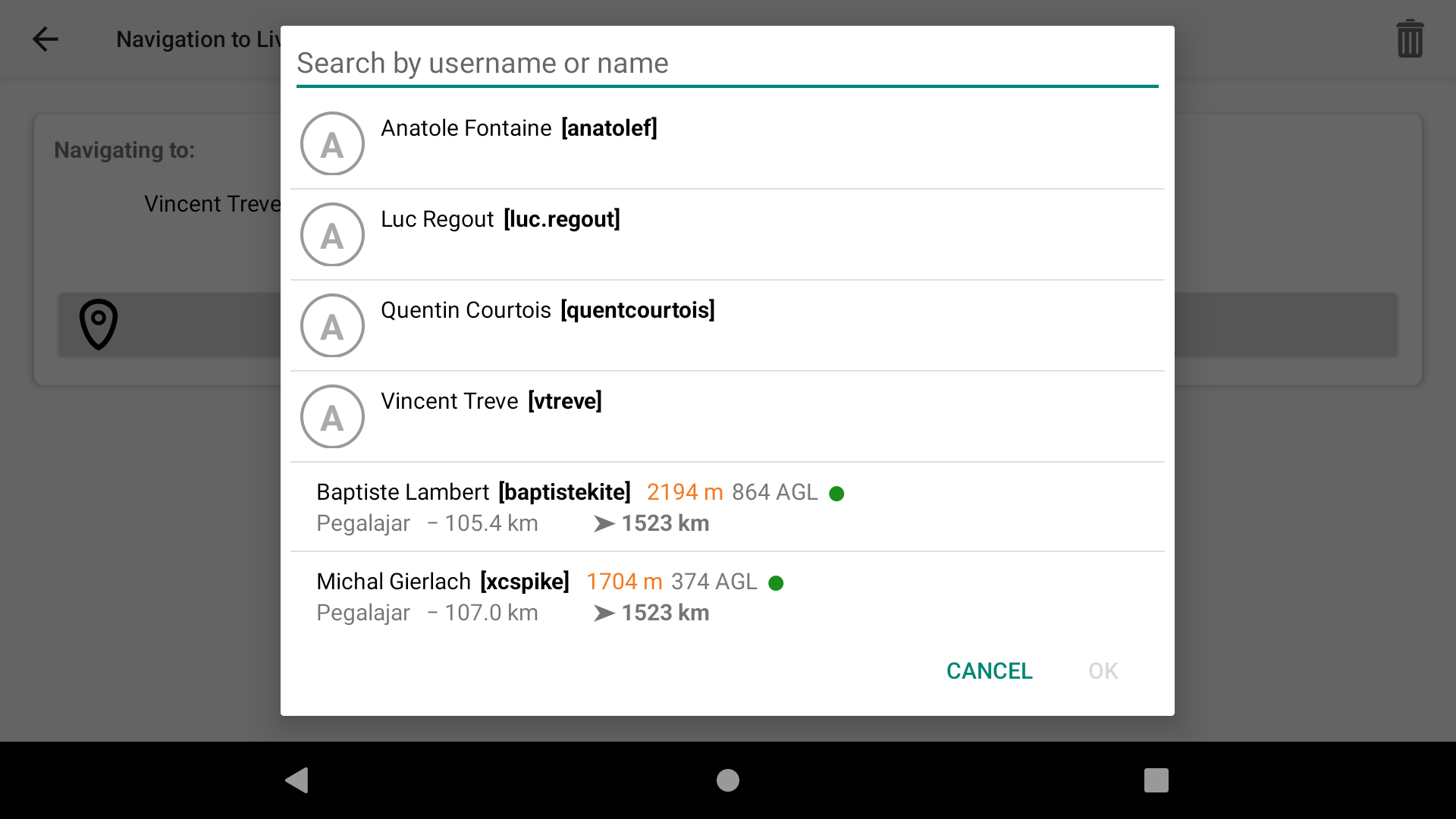Tap Michal Gierlach's green live-status dot
The width and height of the screenshot is (1456, 819).
click(x=776, y=583)
